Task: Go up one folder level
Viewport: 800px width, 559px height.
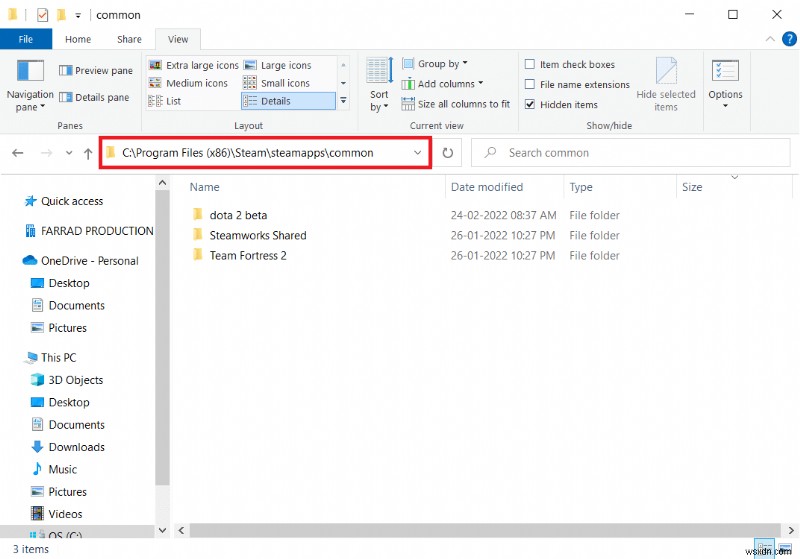Action: point(88,153)
